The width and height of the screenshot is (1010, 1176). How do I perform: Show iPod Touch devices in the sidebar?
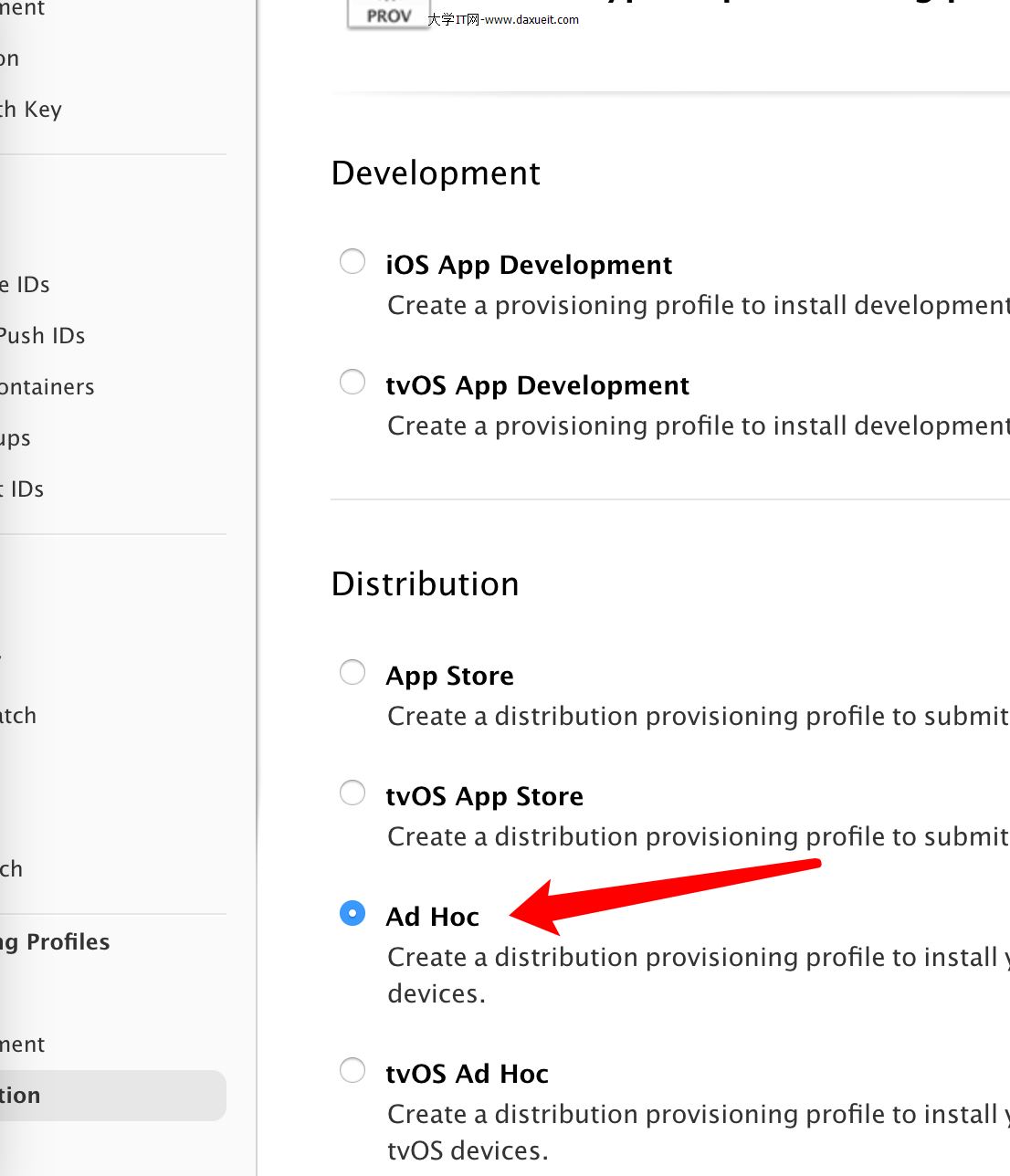point(12,869)
